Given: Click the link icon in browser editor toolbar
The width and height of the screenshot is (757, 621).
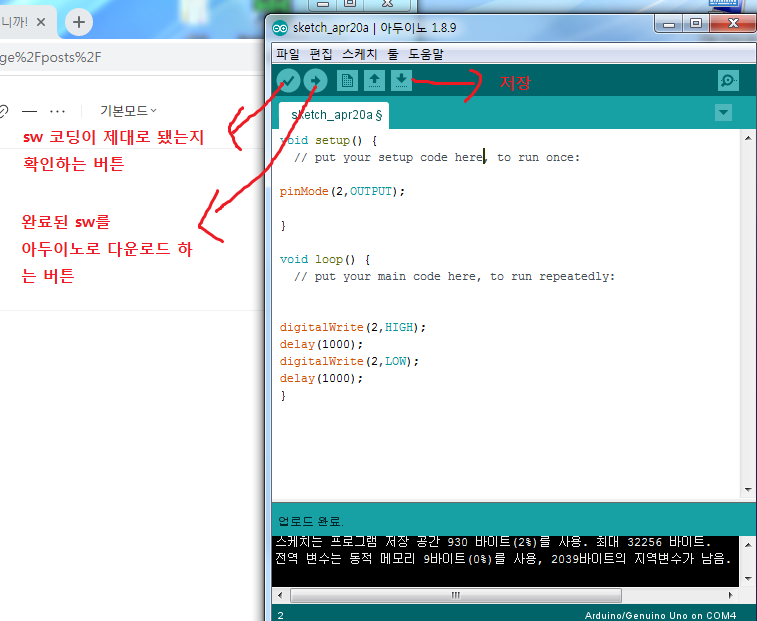Looking at the screenshot, I should click(x=3, y=112).
